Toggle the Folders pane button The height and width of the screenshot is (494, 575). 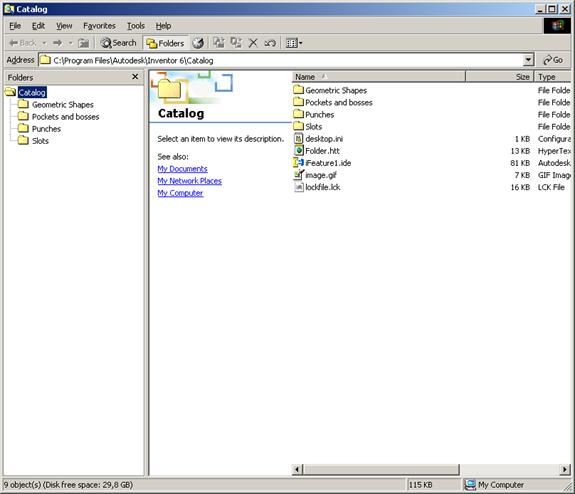click(x=165, y=43)
